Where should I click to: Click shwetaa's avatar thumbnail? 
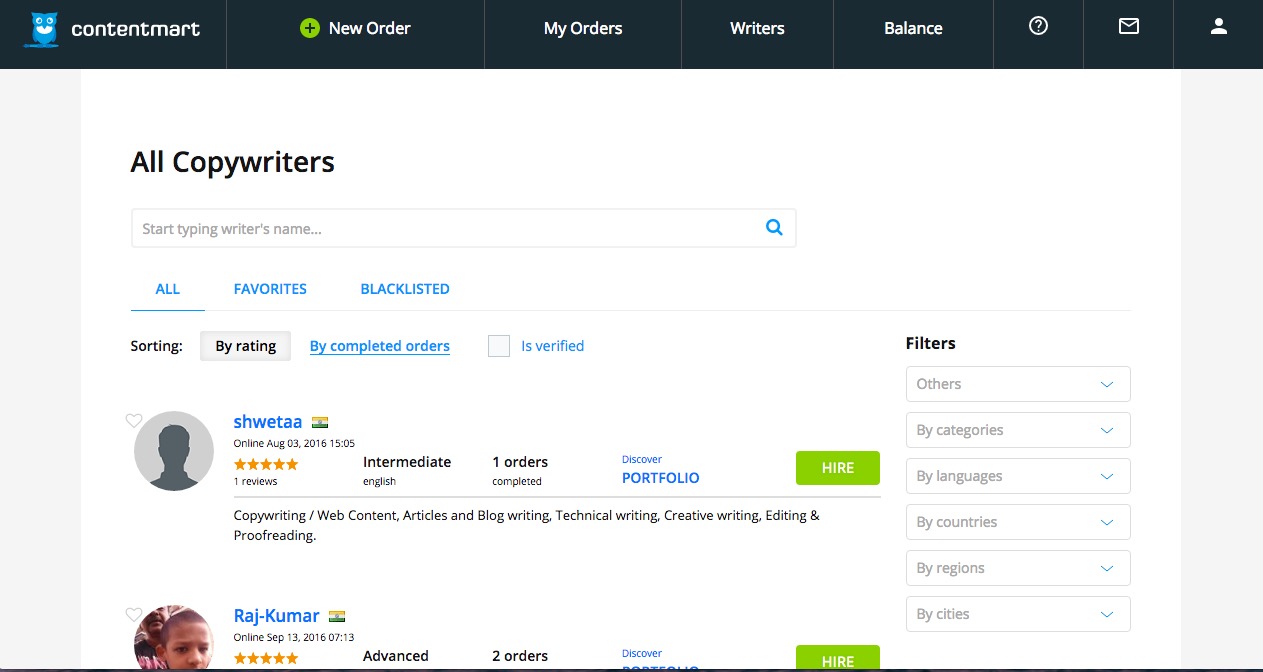pyautogui.click(x=174, y=451)
